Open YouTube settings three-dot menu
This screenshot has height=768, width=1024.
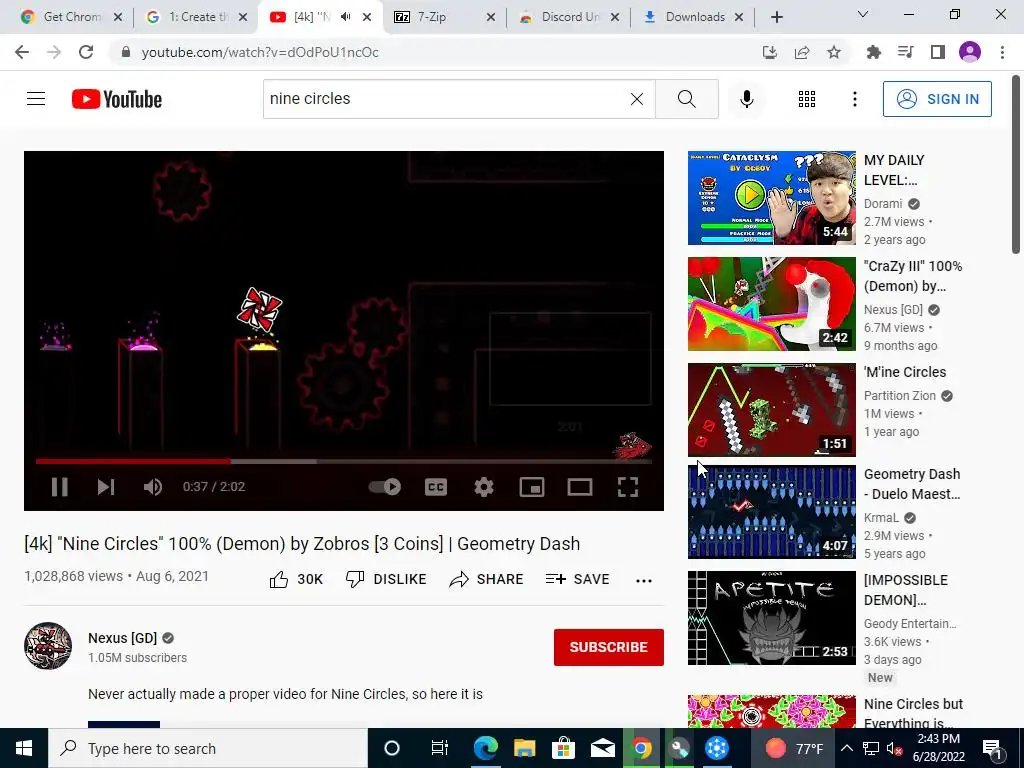click(x=854, y=99)
